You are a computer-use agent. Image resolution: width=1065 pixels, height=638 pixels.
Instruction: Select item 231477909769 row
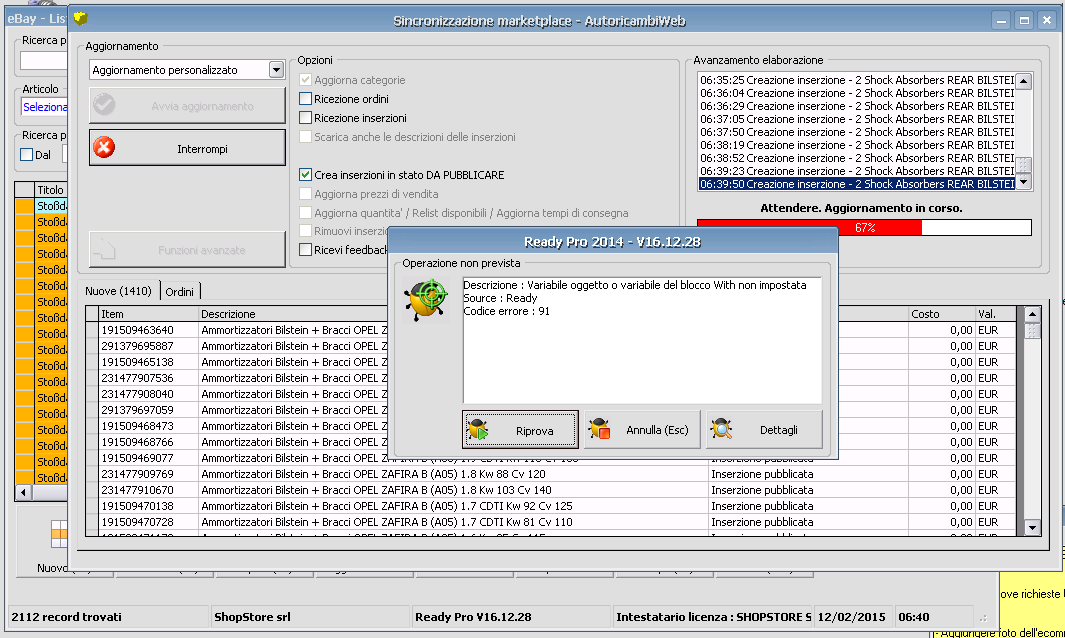click(550, 474)
